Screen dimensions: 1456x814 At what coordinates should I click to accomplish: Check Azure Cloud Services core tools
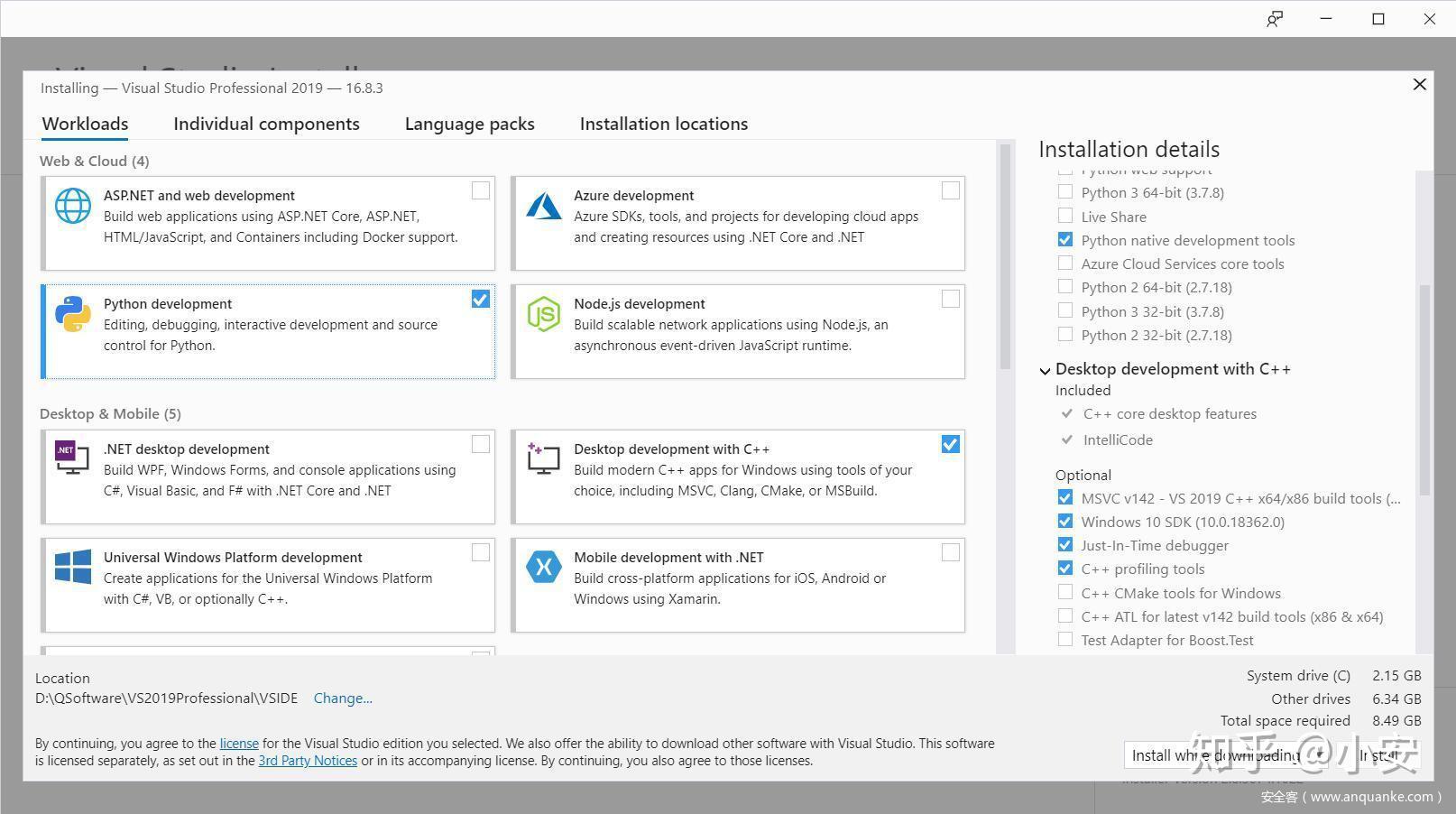(1065, 264)
